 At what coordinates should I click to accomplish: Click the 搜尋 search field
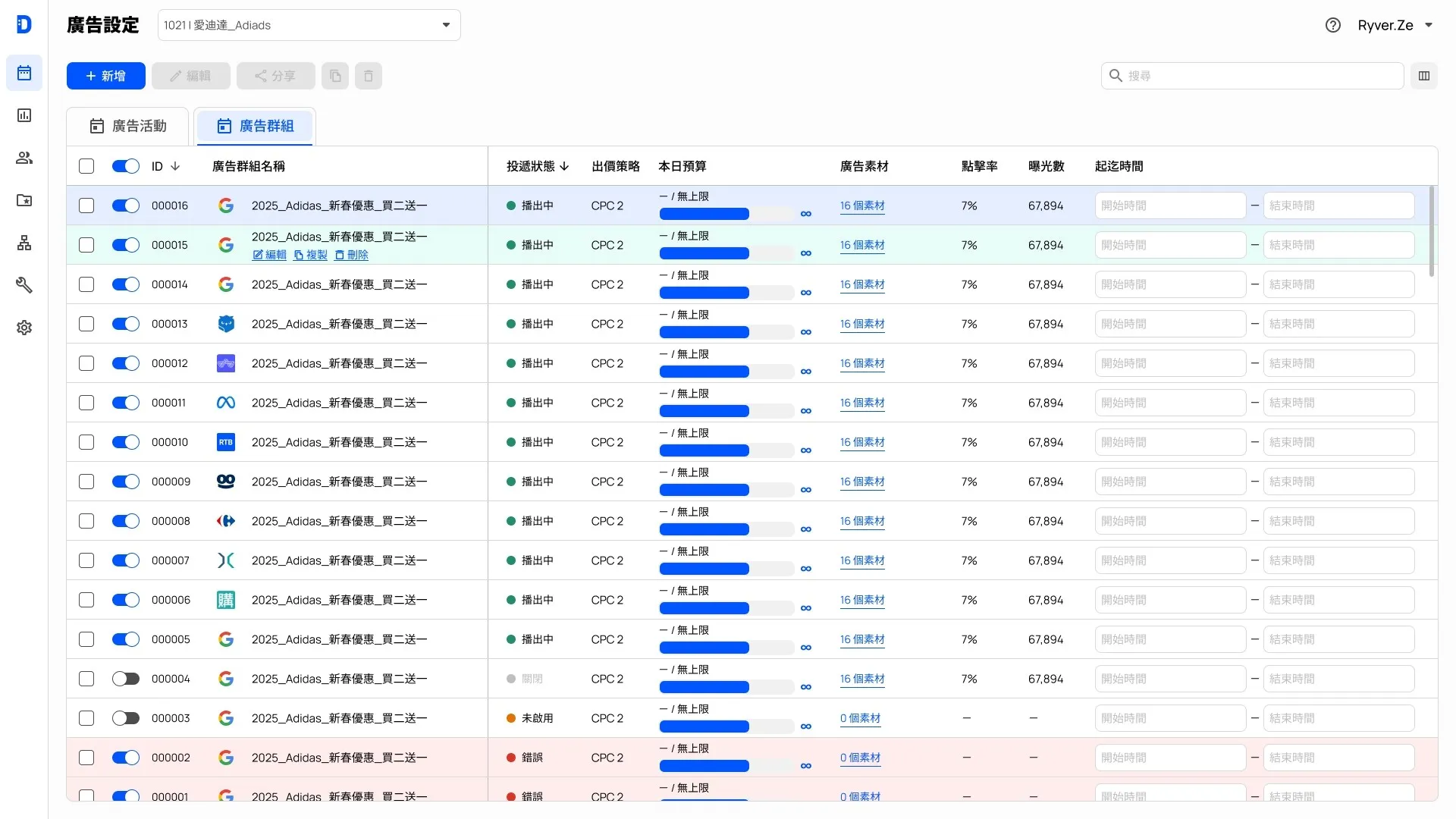[1253, 76]
